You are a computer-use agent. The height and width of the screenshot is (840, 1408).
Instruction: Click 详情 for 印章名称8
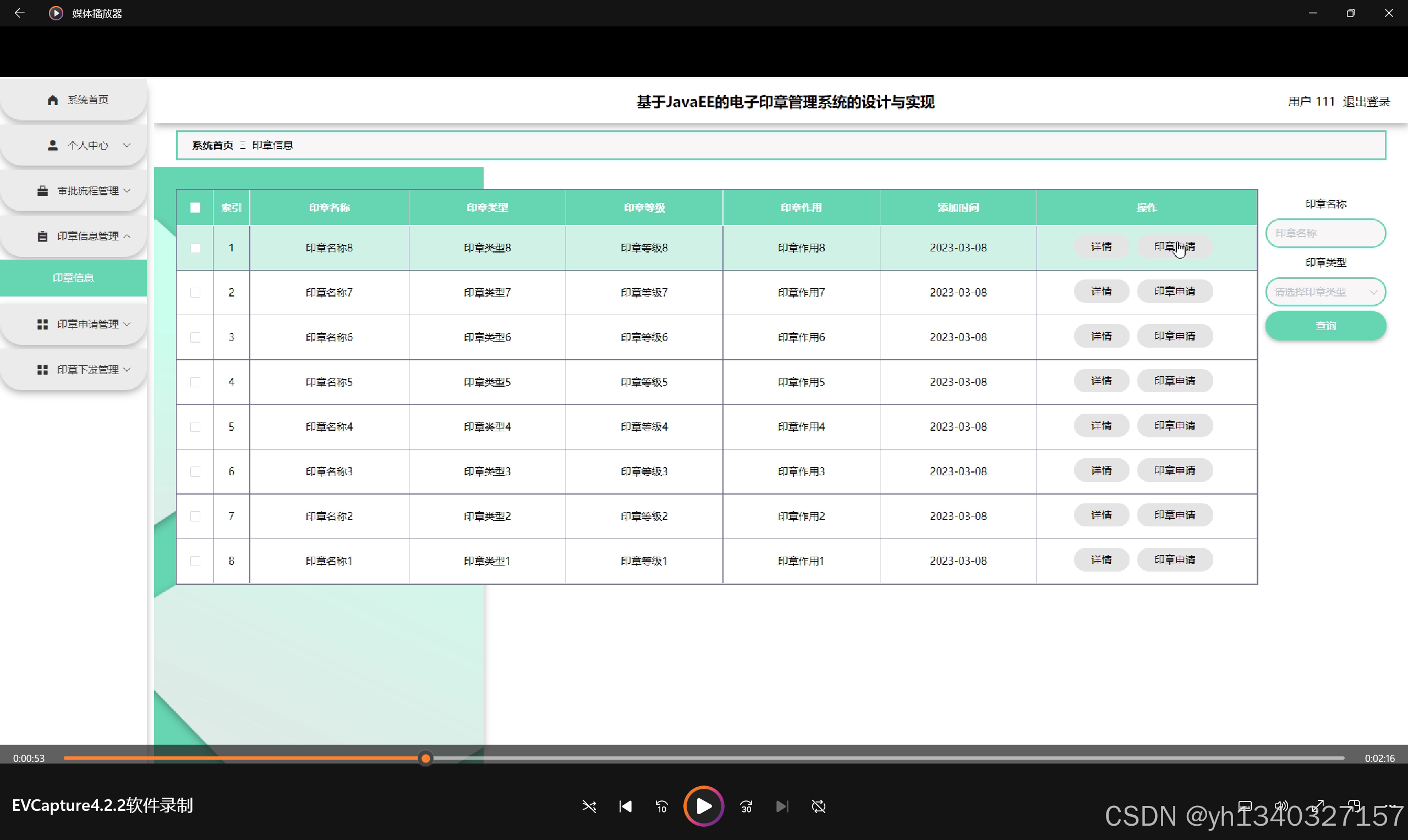(x=1101, y=247)
